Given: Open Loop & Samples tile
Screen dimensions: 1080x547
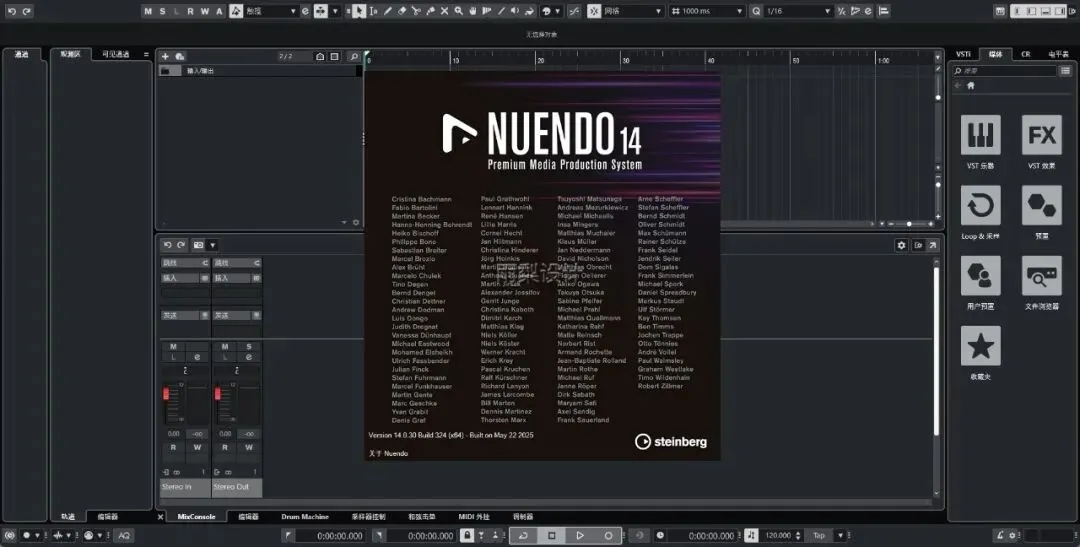Looking at the screenshot, I should click(980, 205).
